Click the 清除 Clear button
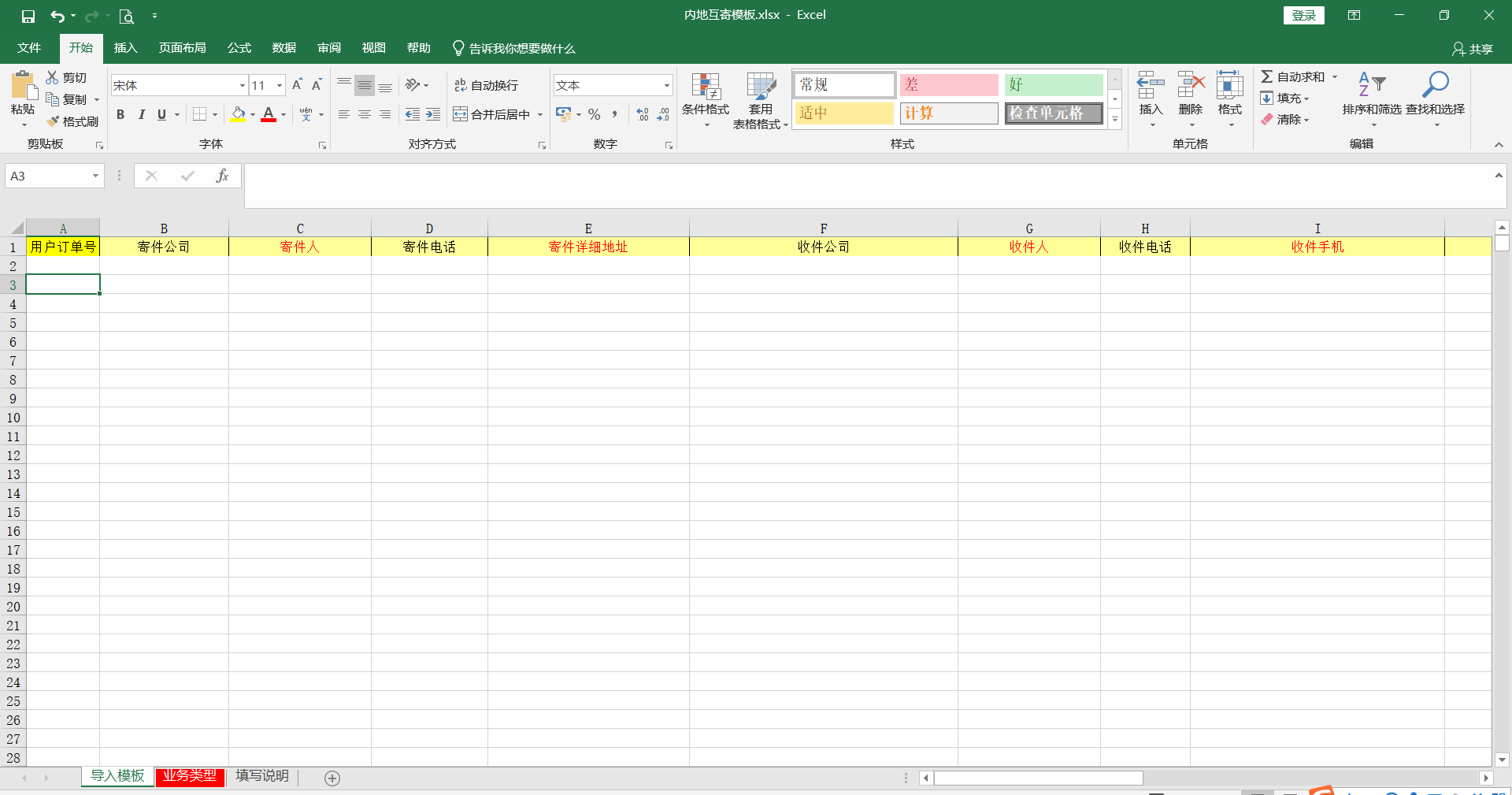Viewport: 1512px width, 795px height. 1285,119
